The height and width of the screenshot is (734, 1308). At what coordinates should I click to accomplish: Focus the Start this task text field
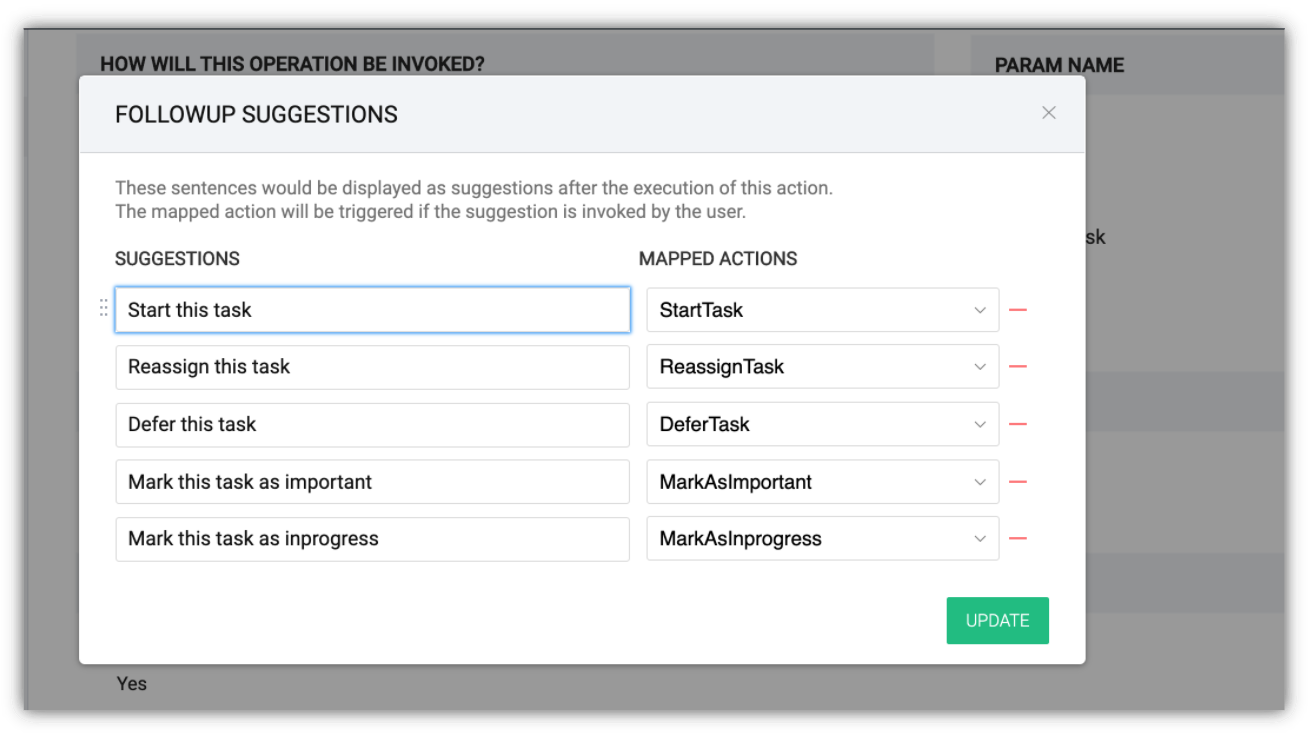(x=372, y=310)
